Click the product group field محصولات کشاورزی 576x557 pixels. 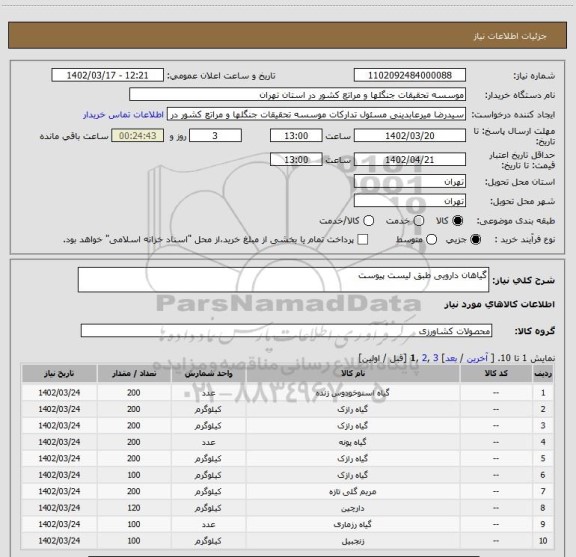point(286,331)
